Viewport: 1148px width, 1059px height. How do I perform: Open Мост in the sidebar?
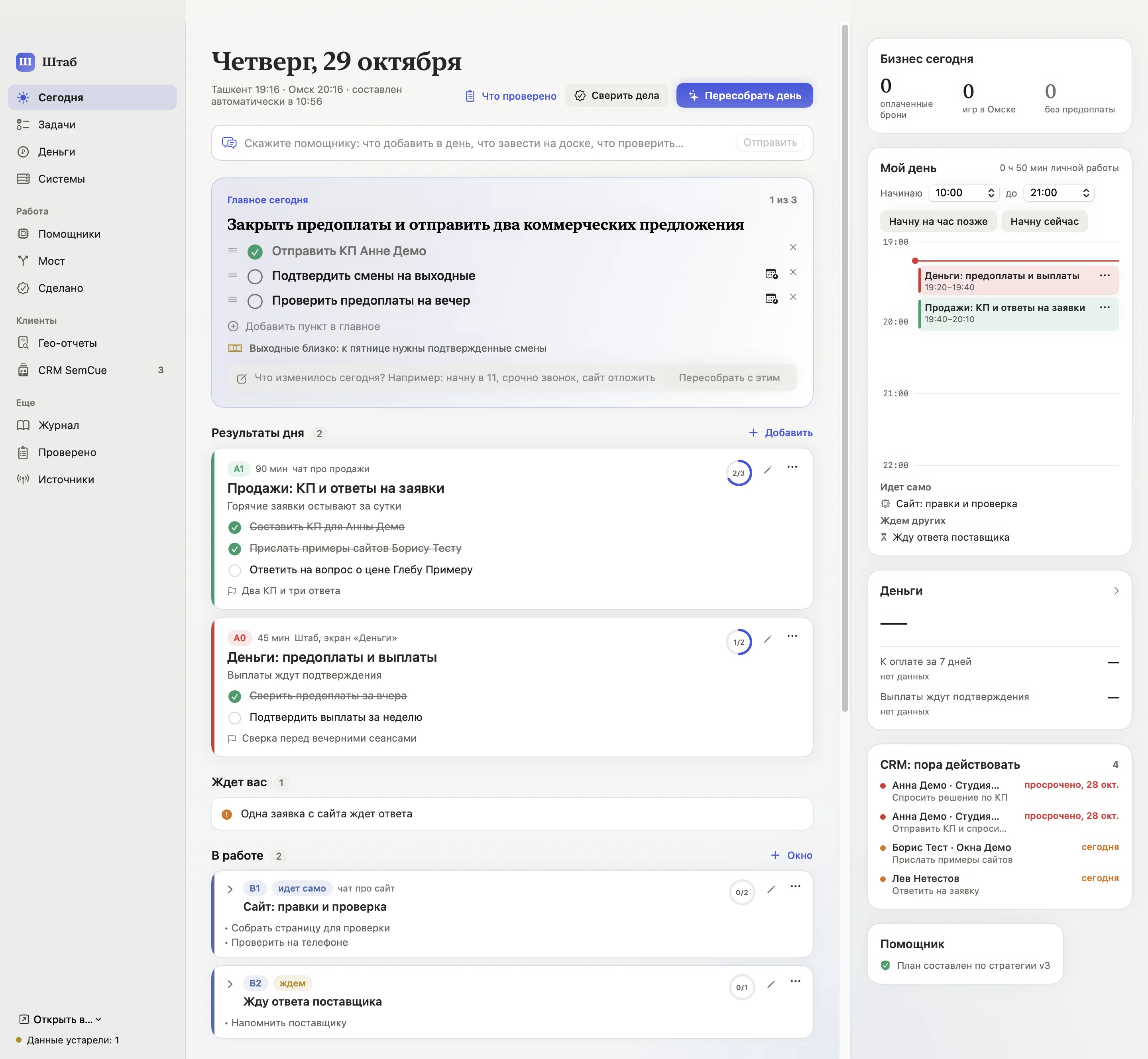click(x=92, y=261)
